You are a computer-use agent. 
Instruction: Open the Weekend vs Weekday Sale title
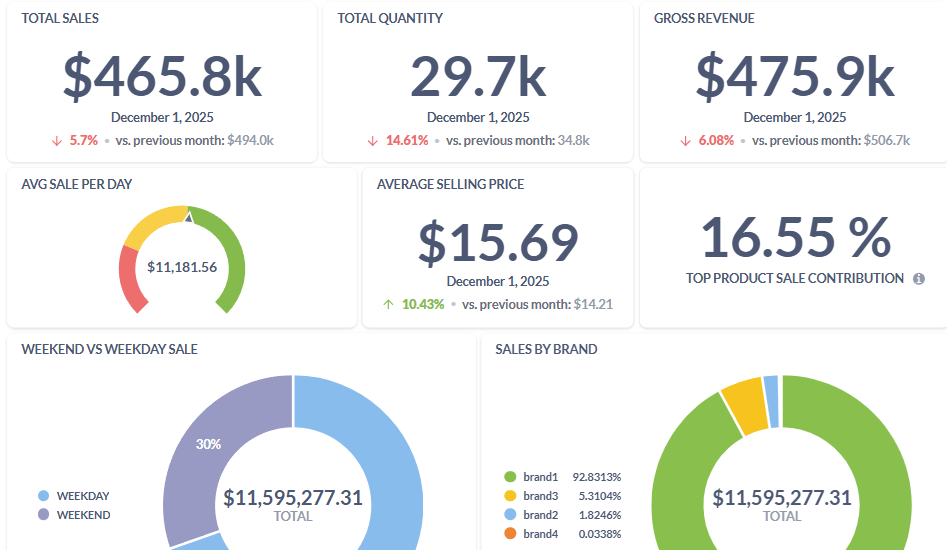(x=109, y=349)
